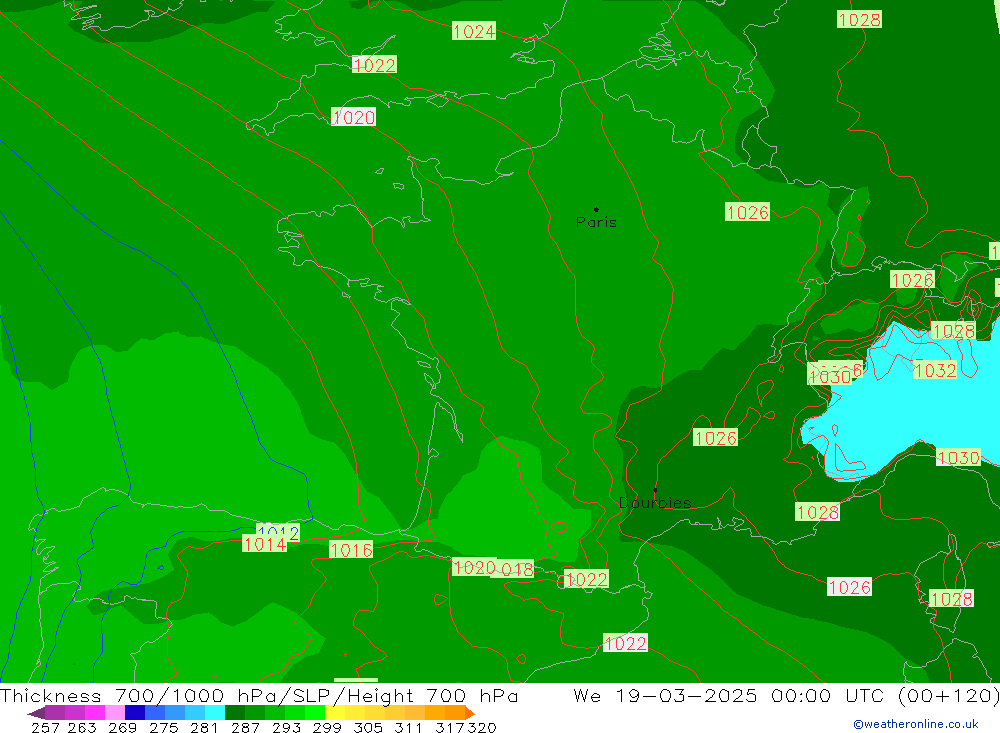
Task: Click the Dourbies location marker dot
Action: pyautogui.click(x=655, y=490)
